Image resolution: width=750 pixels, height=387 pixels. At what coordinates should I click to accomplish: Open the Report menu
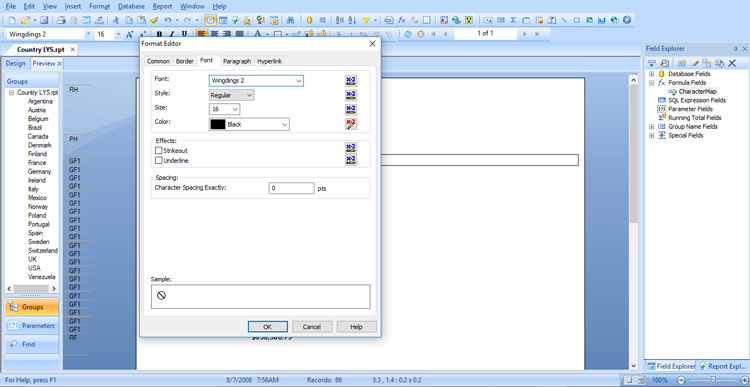coord(163,7)
